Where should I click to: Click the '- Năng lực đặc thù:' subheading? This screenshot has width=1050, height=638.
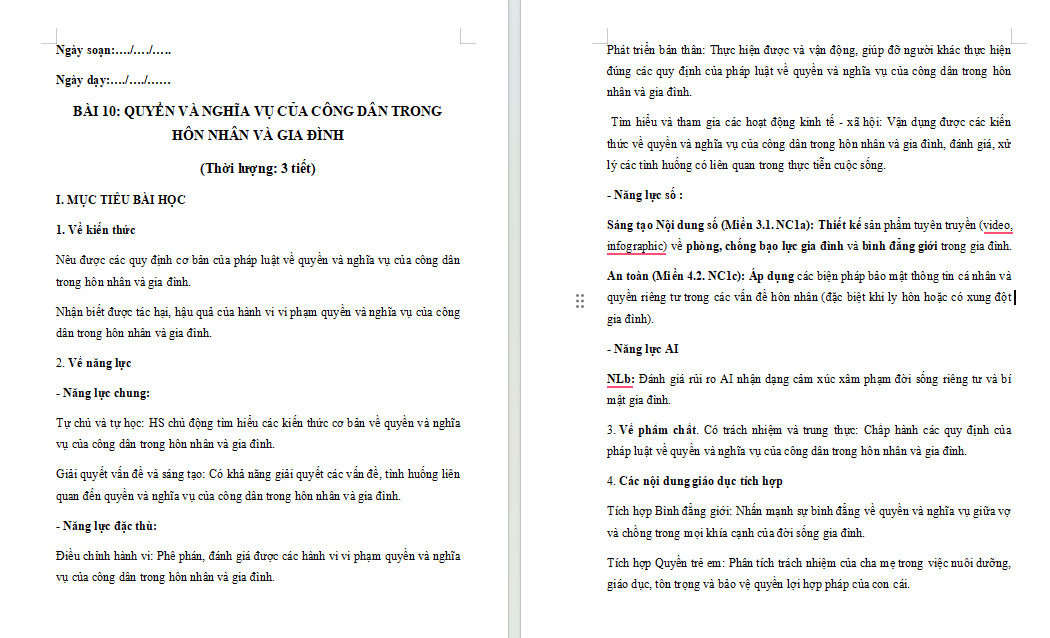(x=106, y=526)
